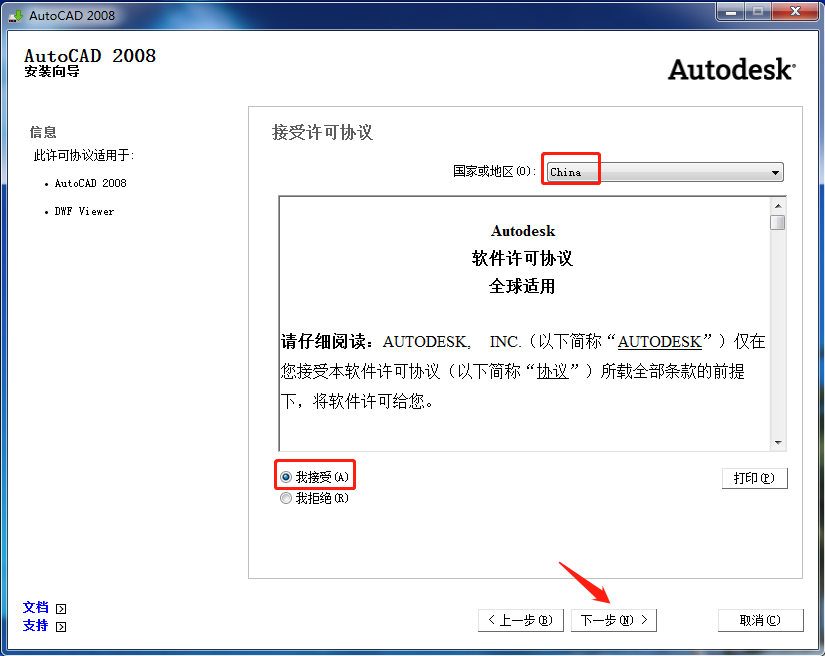Click the 打印(P) button
825x656 pixels.
[x=754, y=478]
